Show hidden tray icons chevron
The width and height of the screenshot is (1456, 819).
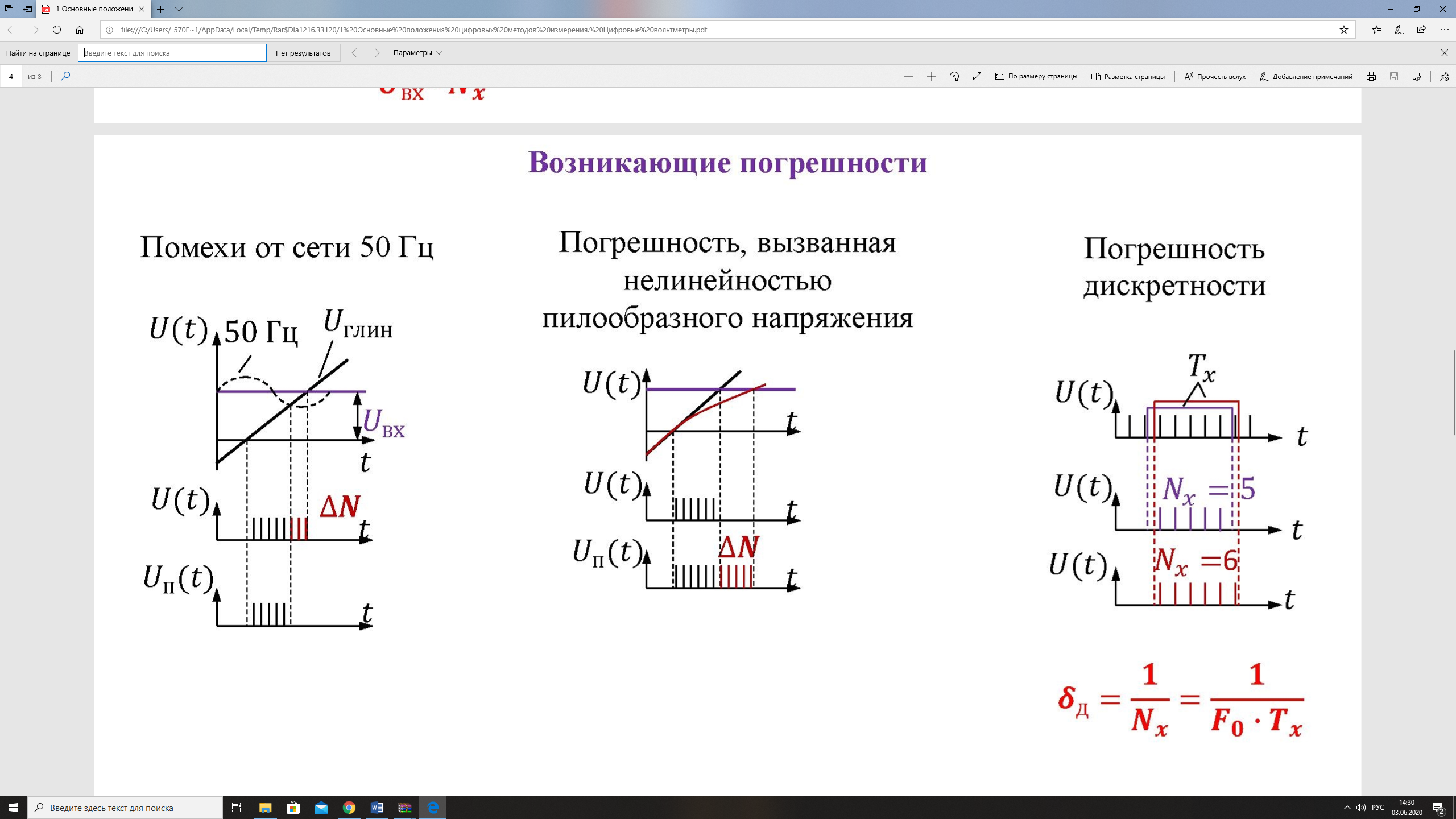pos(1347,808)
